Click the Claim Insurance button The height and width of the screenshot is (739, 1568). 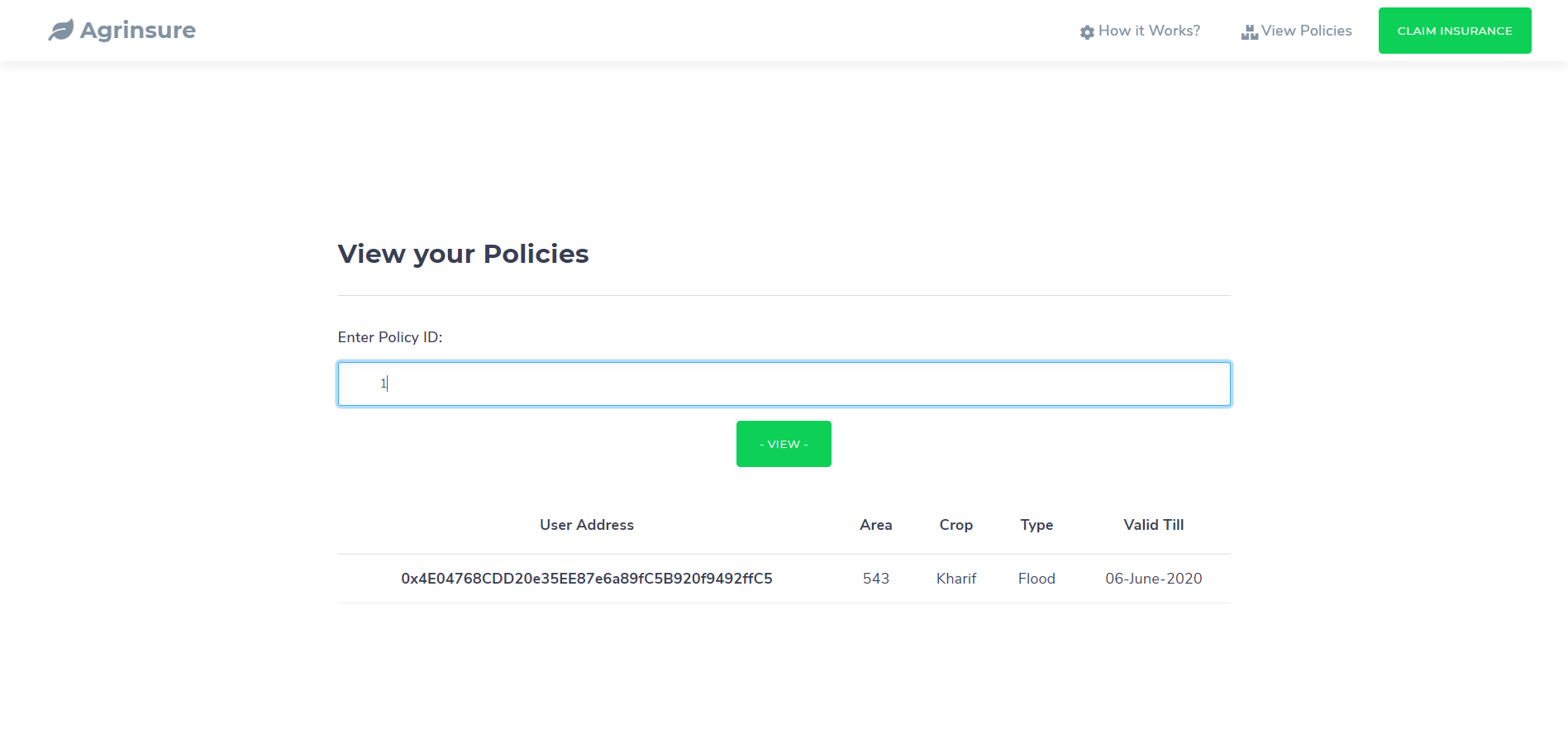(1455, 31)
